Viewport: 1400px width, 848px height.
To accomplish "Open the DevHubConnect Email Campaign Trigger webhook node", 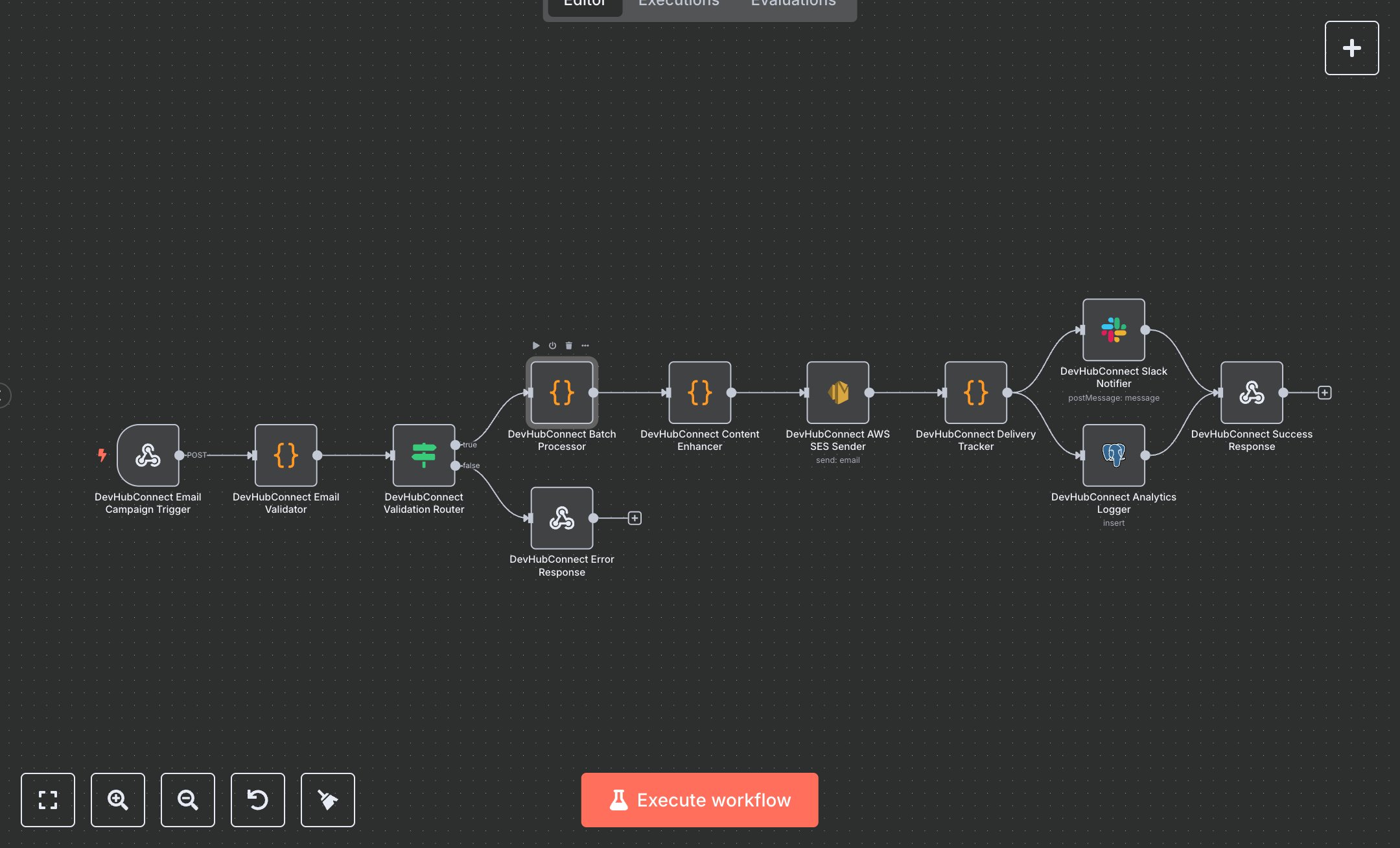I will click(148, 455).
